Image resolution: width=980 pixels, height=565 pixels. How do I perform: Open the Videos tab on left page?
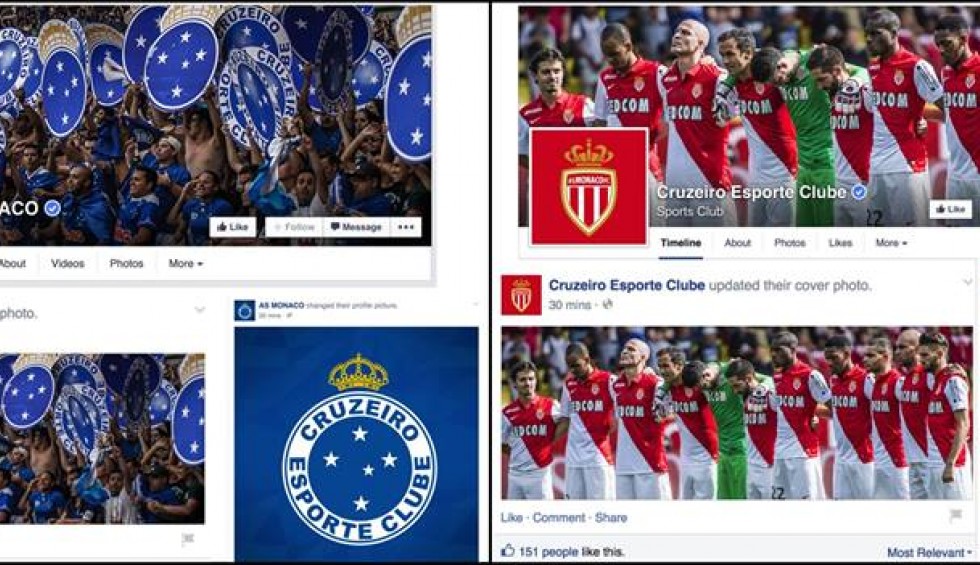click(x=68, y=264)
